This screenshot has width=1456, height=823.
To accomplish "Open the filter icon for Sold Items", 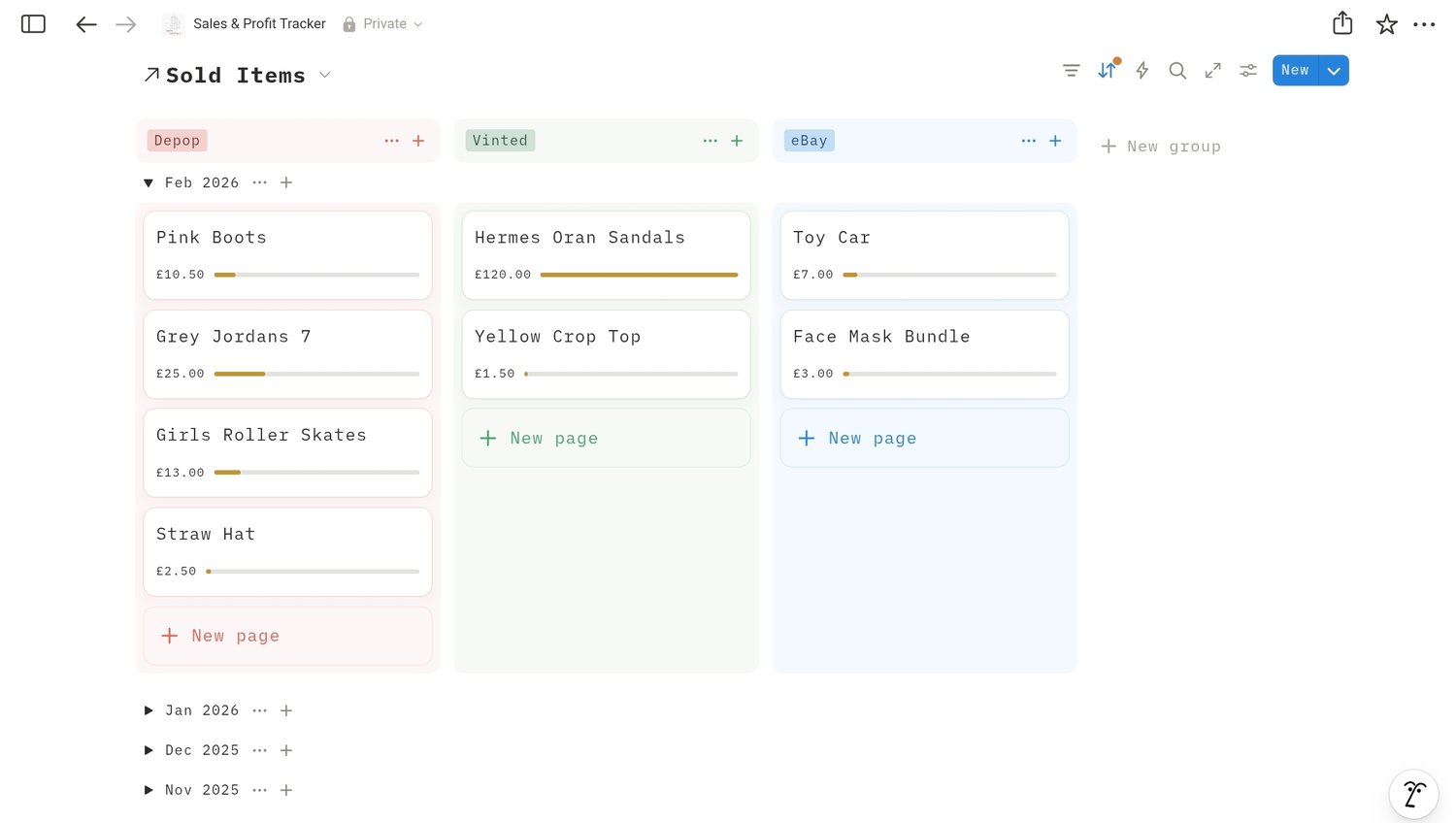I will (x=1071, y=71).
